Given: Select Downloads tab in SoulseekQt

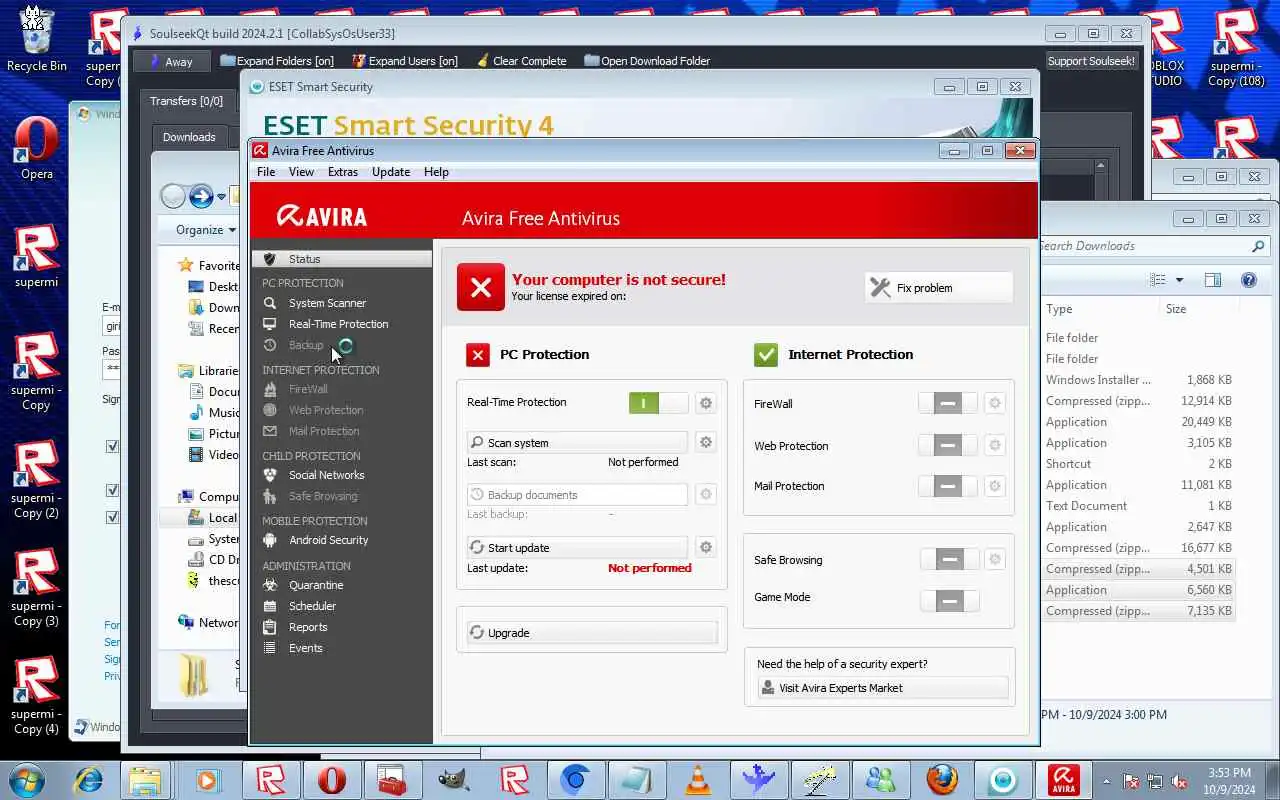Looking at the screenshot, I should click(x=189, y=137).
